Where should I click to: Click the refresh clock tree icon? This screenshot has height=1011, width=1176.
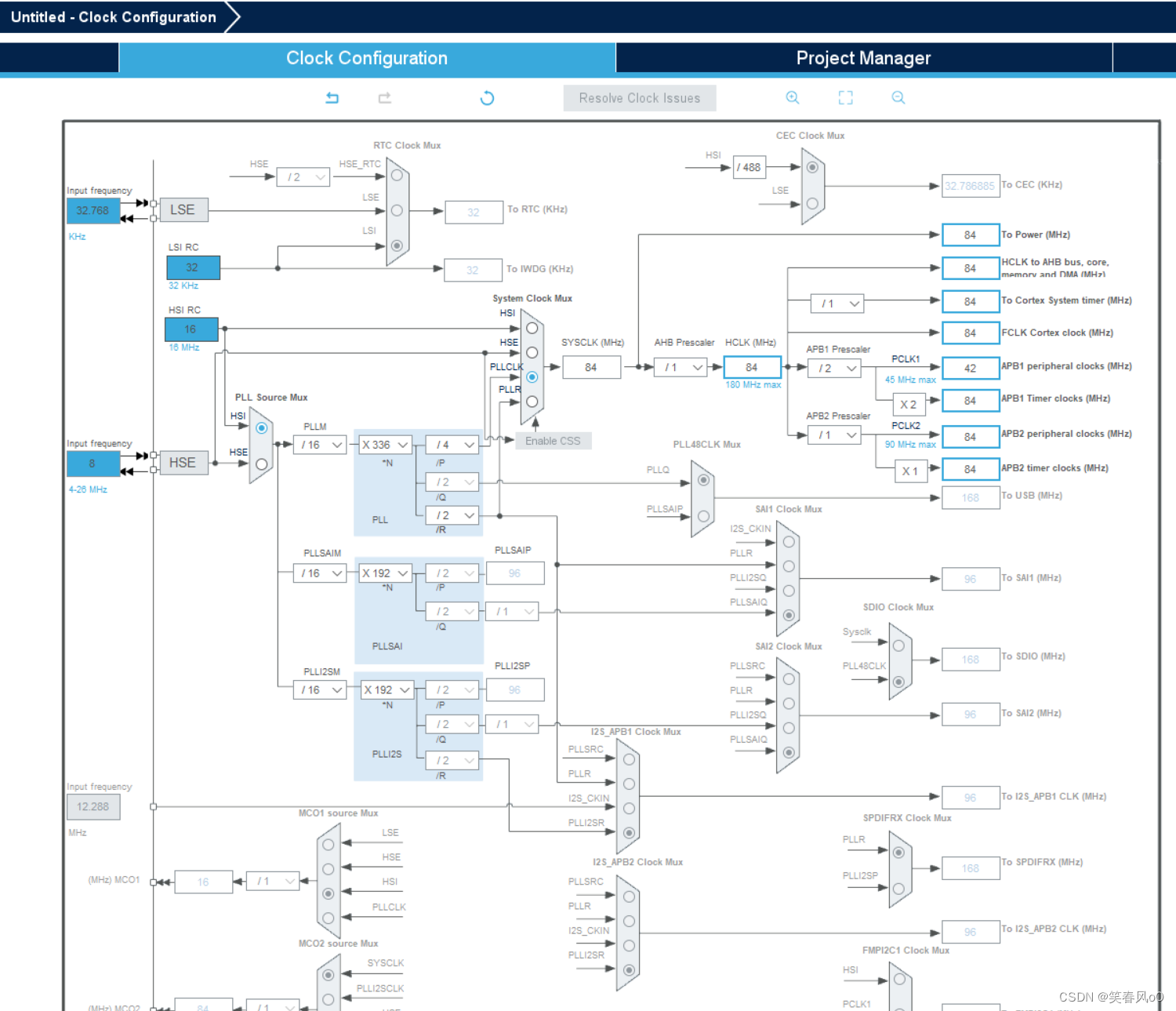point(487,98)
